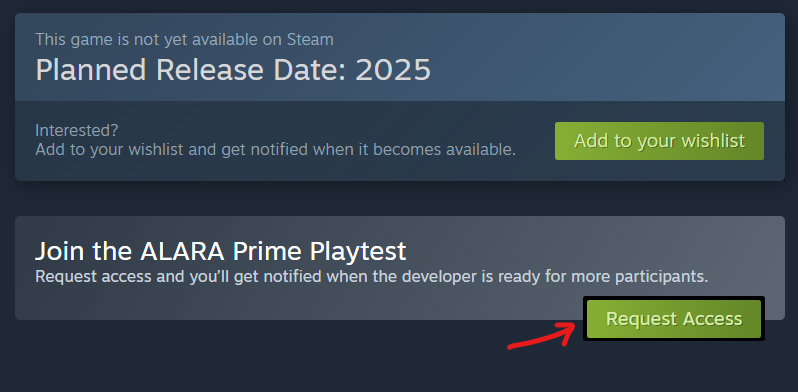
Task: Click 'Planned' in the release date heading
Action: [x=92, y=70]
